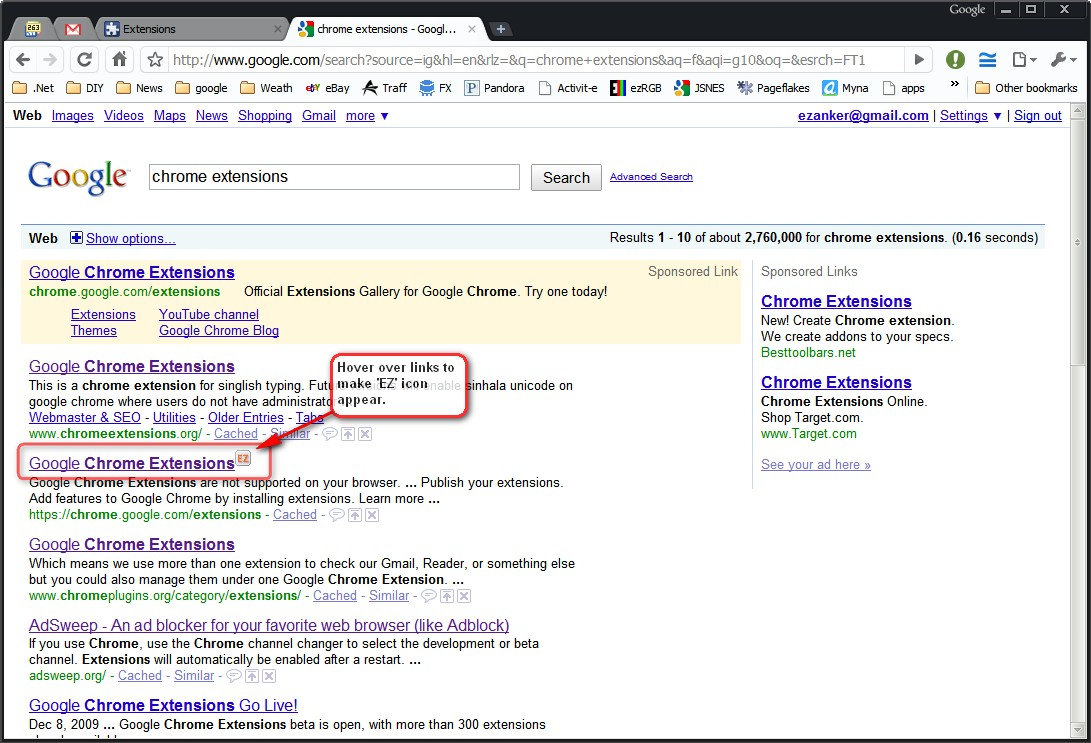Click comment icon on chromeextensions.org result
Image resolution: width=1091 pixels, height=743 pixels.
tap(330, 434)
